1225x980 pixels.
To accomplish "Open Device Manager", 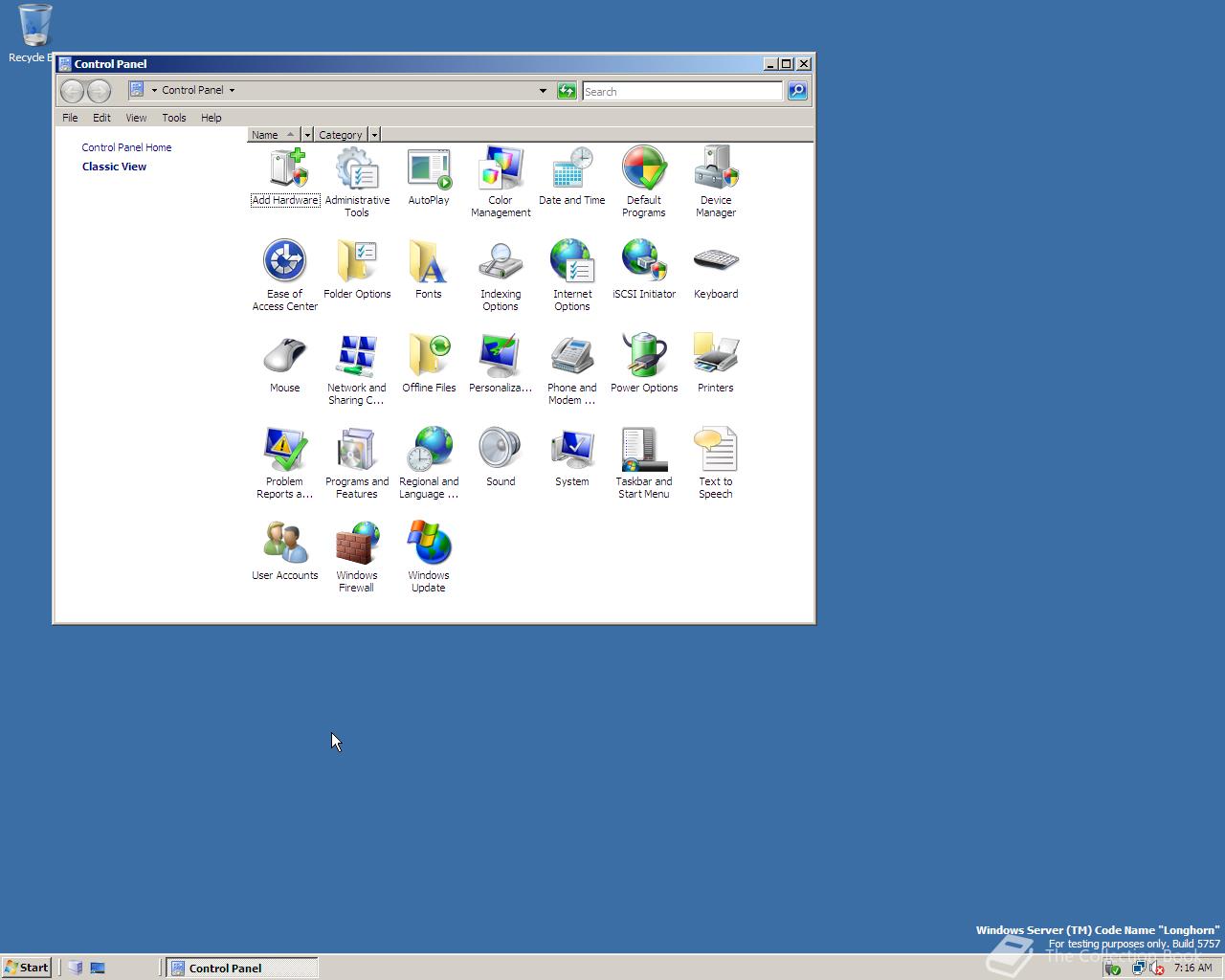I will pos(716,182).
